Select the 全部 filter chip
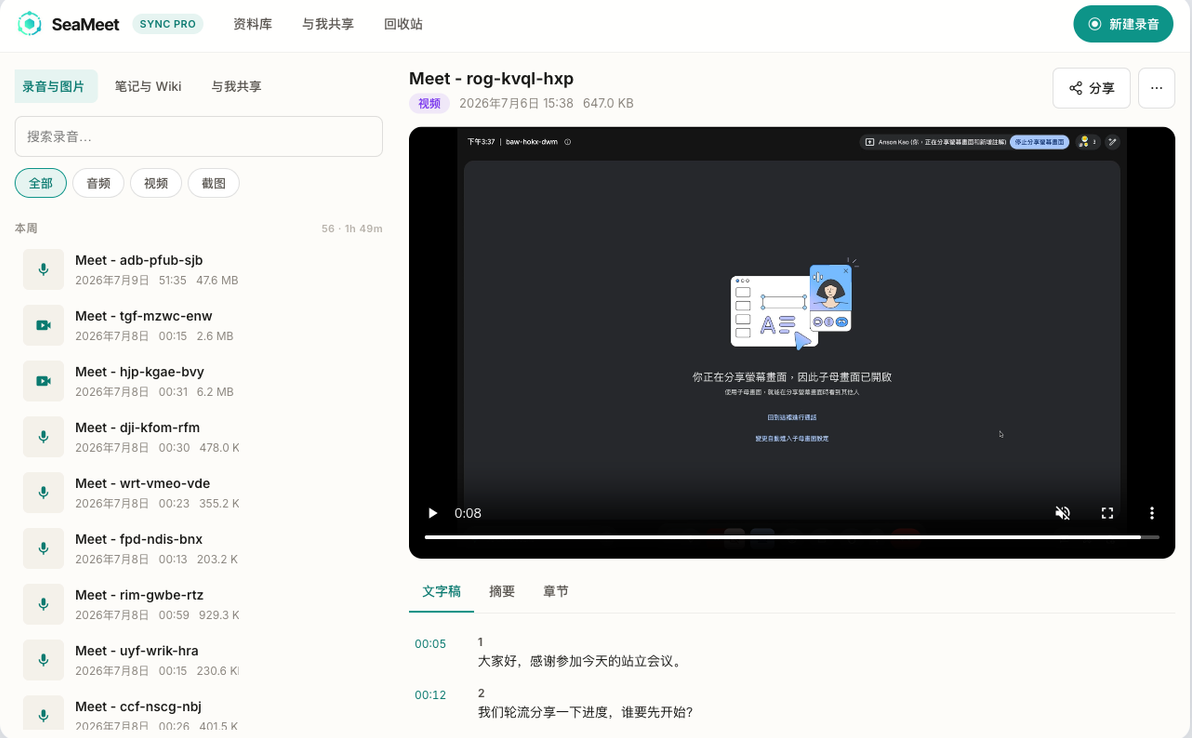The image size is (1192, 738). [x=40, y=183]
